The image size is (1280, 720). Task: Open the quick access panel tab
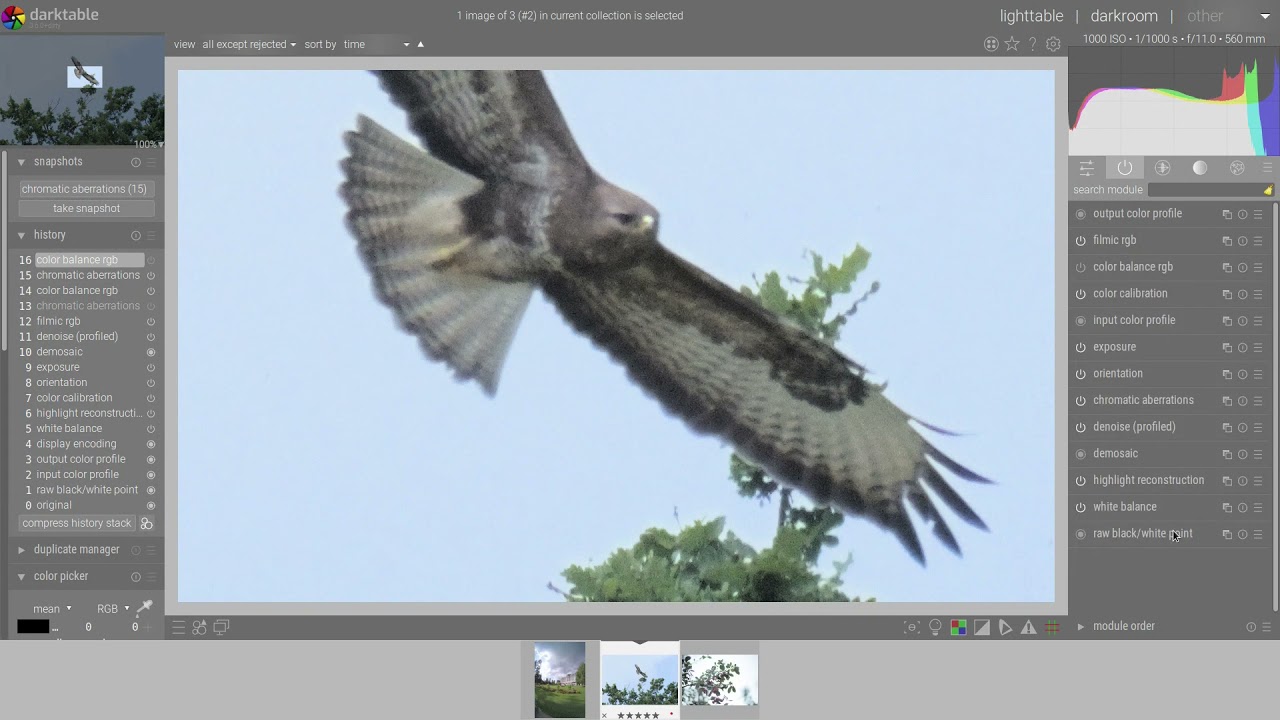point(1086,168)
